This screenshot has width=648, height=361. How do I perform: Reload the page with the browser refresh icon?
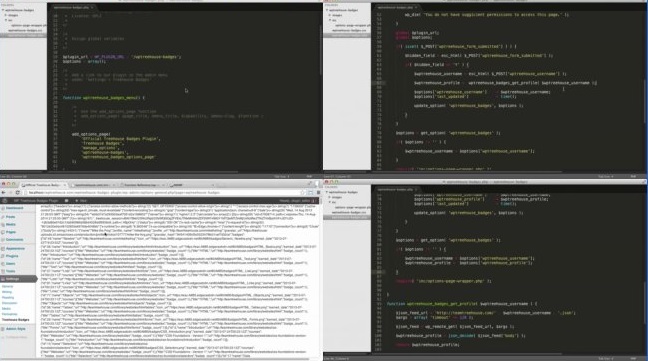(x=17, y=192)
